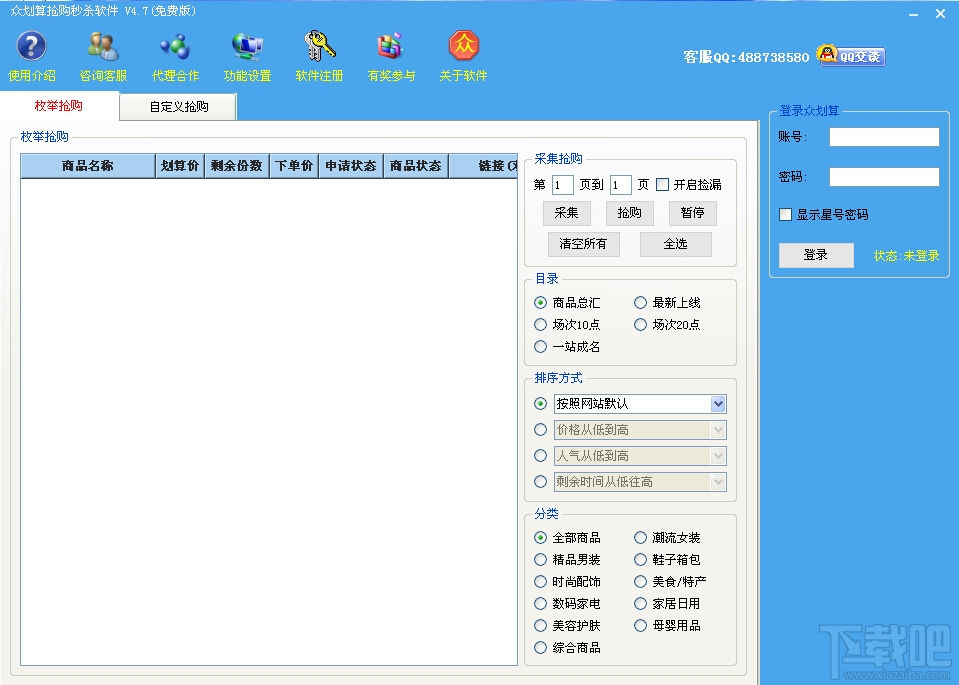
Task: Click the end page number field
Action: [620, 185]
